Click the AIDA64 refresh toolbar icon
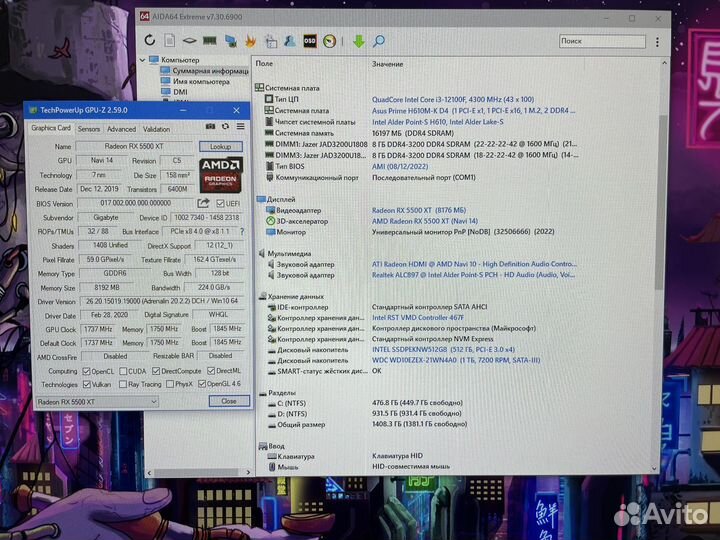Image resolution: width=720 pixels, height=540 pixels. pos(151,41)
